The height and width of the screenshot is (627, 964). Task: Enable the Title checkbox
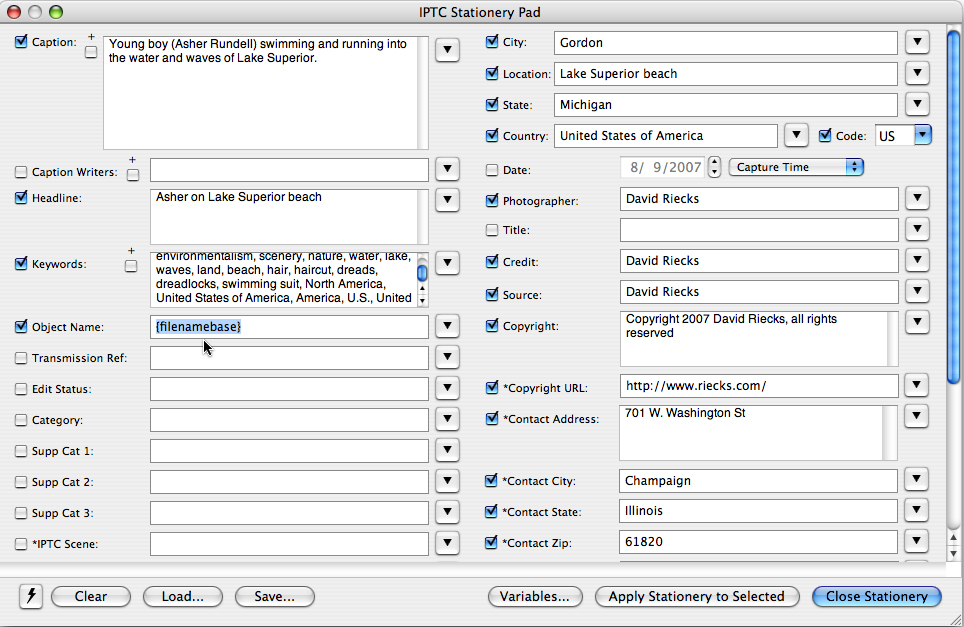pos(492,230)
